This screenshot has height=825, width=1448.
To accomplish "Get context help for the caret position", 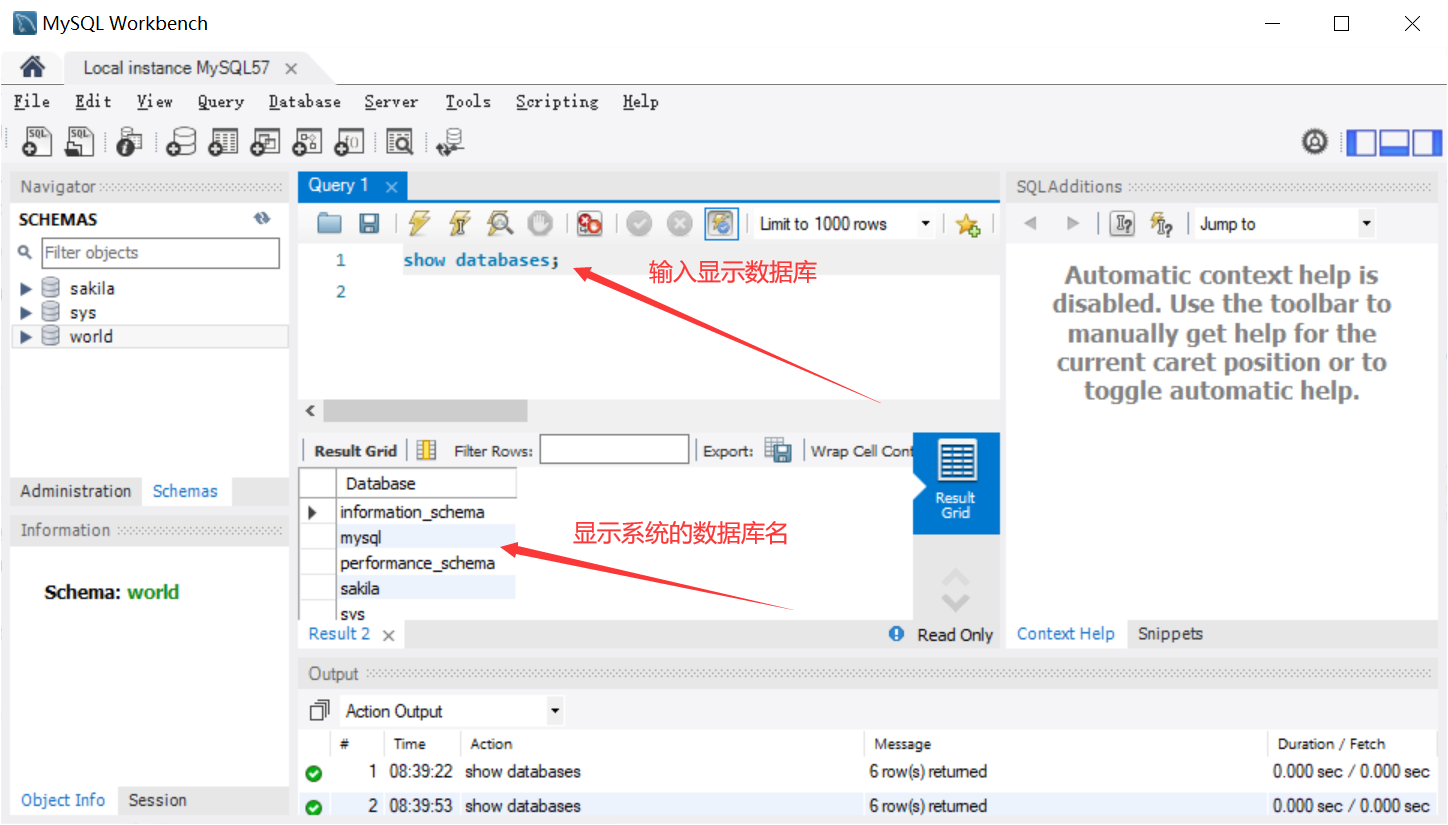I will pyautogui.click(x=1122, y=224).
